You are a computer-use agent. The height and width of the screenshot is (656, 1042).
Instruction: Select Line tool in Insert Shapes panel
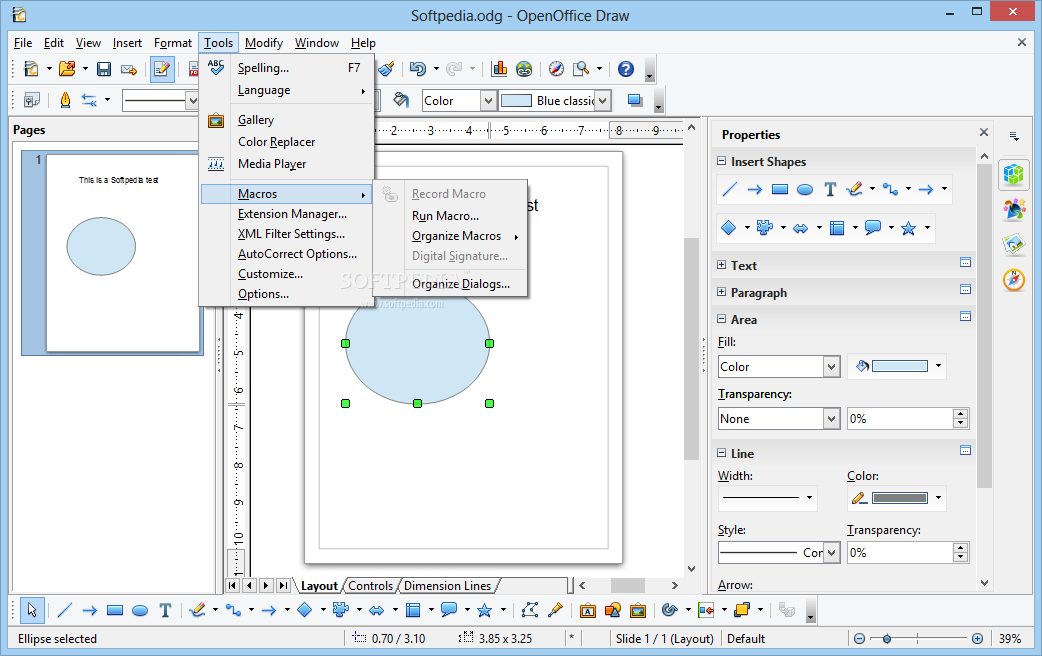(730, 189)
